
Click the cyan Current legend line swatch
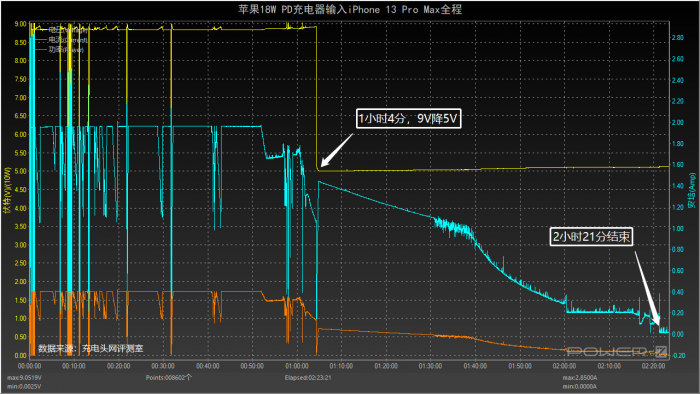[41, 40]
